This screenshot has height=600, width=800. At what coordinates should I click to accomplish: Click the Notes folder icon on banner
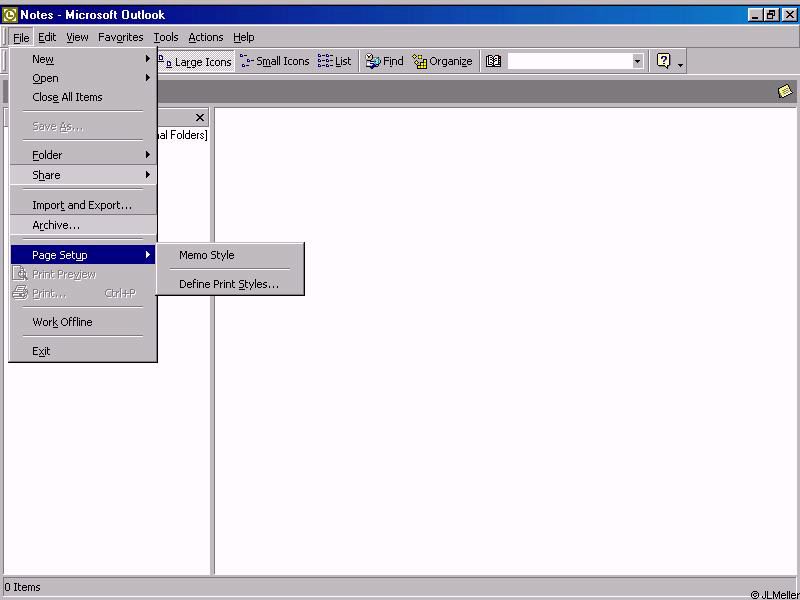[785, 92]
